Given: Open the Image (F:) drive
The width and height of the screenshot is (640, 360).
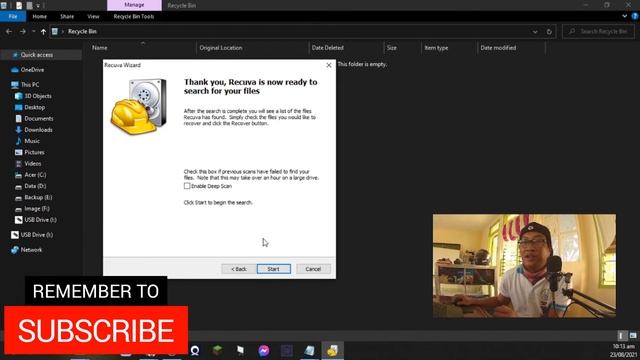Looking at the screenshot, I should tap(37, 209).
